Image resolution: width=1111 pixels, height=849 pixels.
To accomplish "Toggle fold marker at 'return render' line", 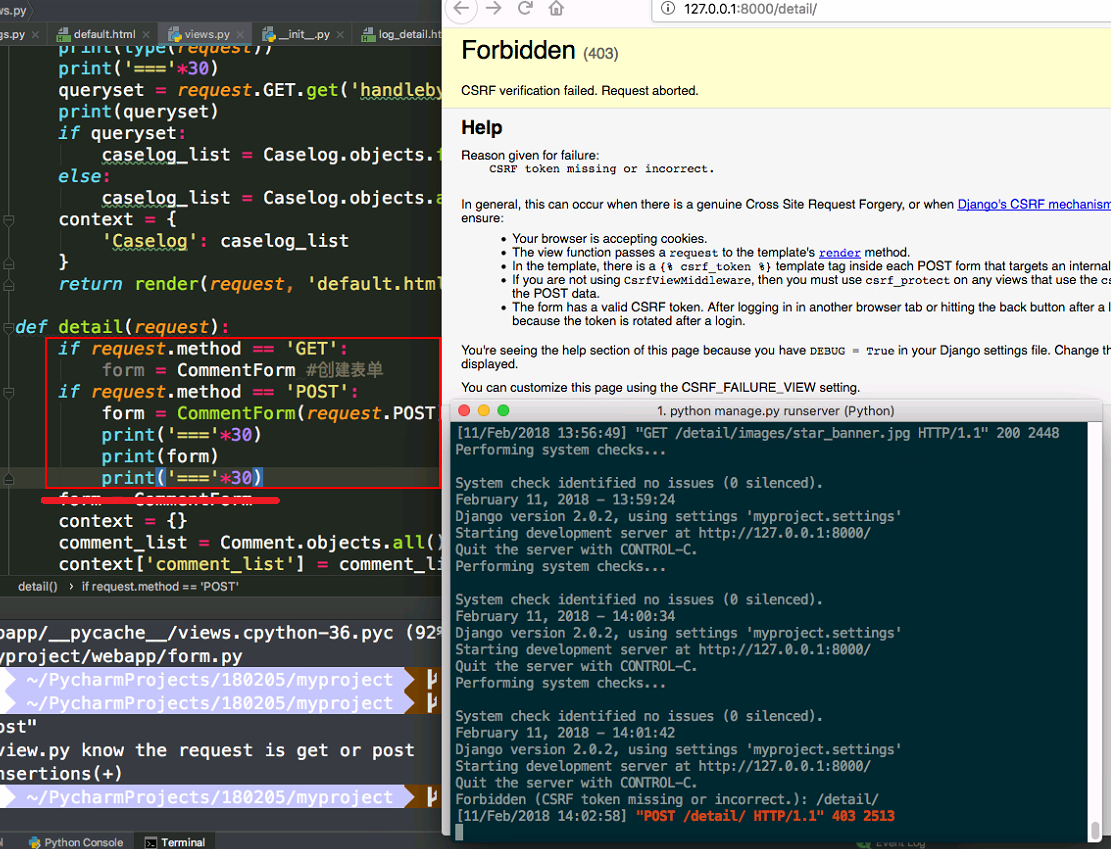I will click(9, 284).
